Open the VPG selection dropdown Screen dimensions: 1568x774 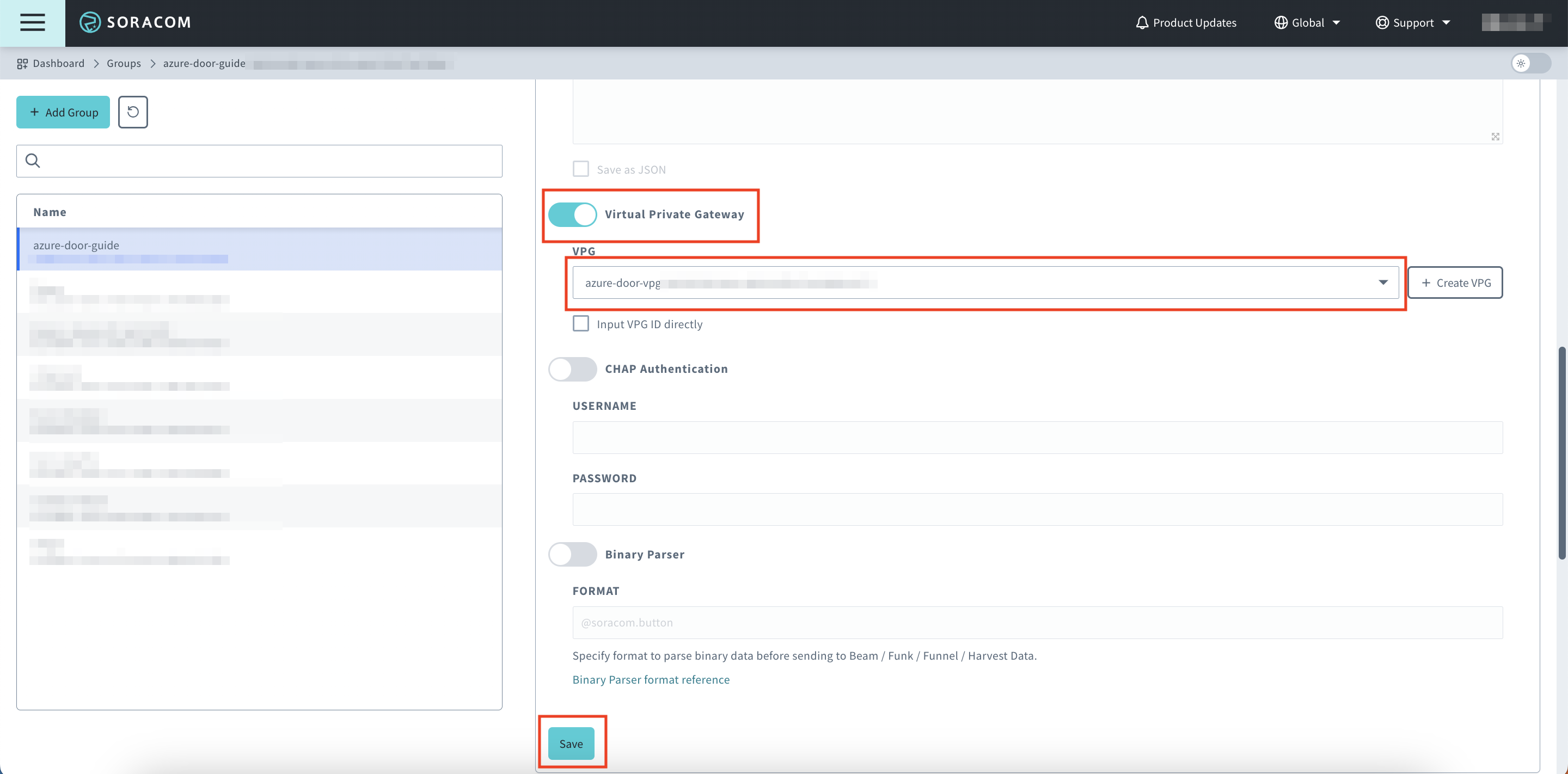click(1383, 282)
